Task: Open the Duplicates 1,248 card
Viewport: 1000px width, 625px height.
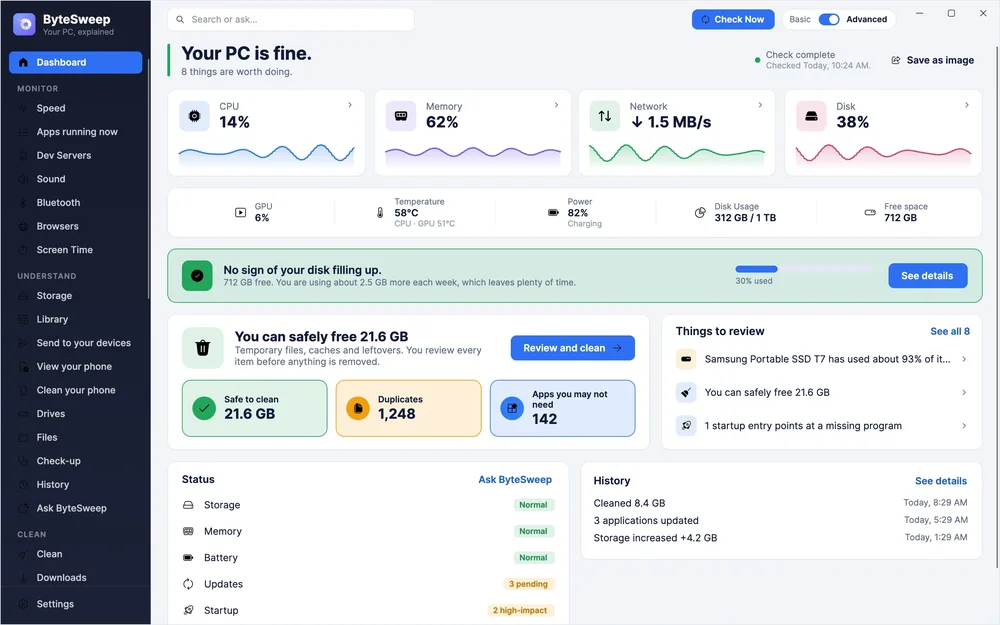Action: click(408, 408)
